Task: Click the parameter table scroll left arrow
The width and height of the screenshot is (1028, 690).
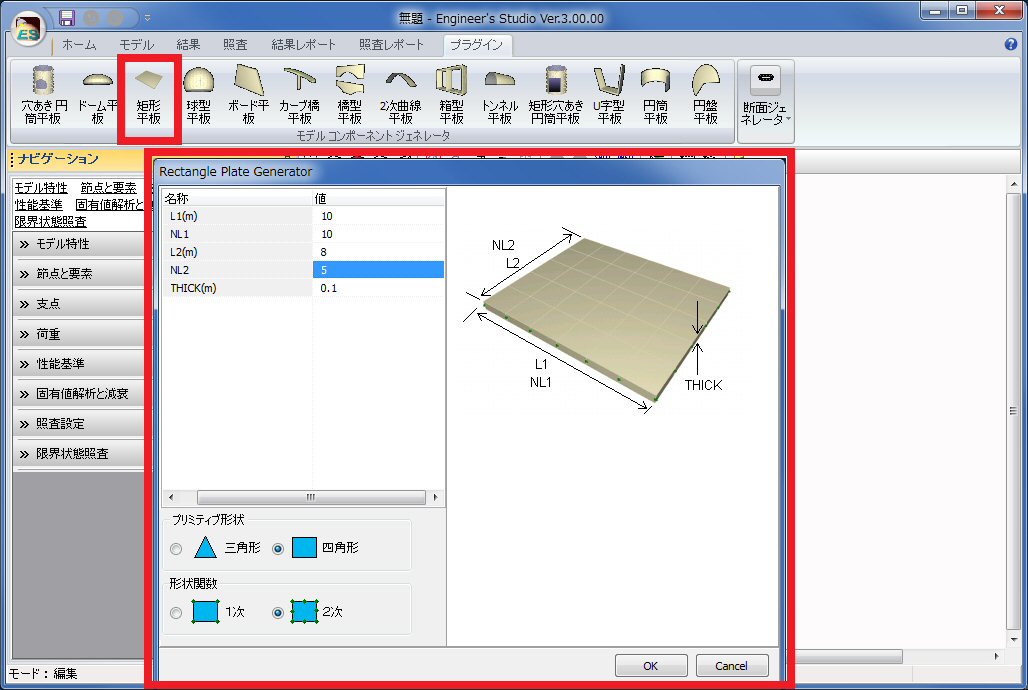Action: 171,497
